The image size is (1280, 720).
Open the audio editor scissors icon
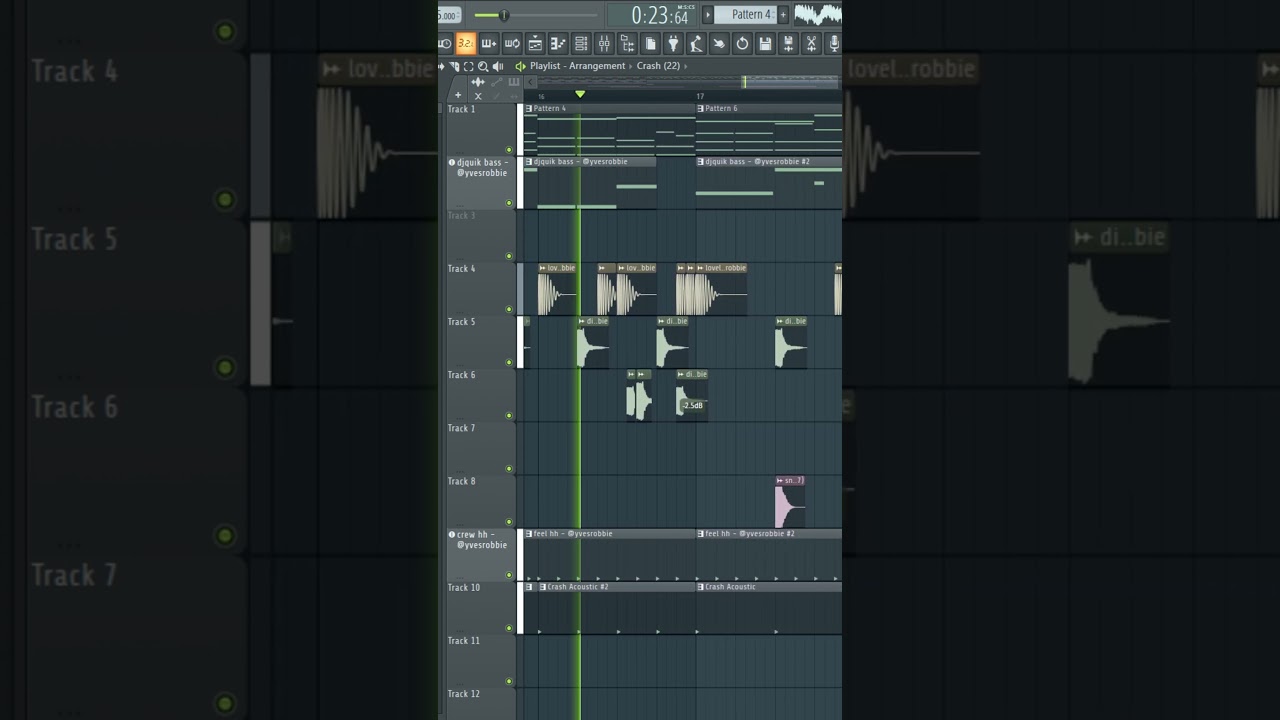point(811,43)
